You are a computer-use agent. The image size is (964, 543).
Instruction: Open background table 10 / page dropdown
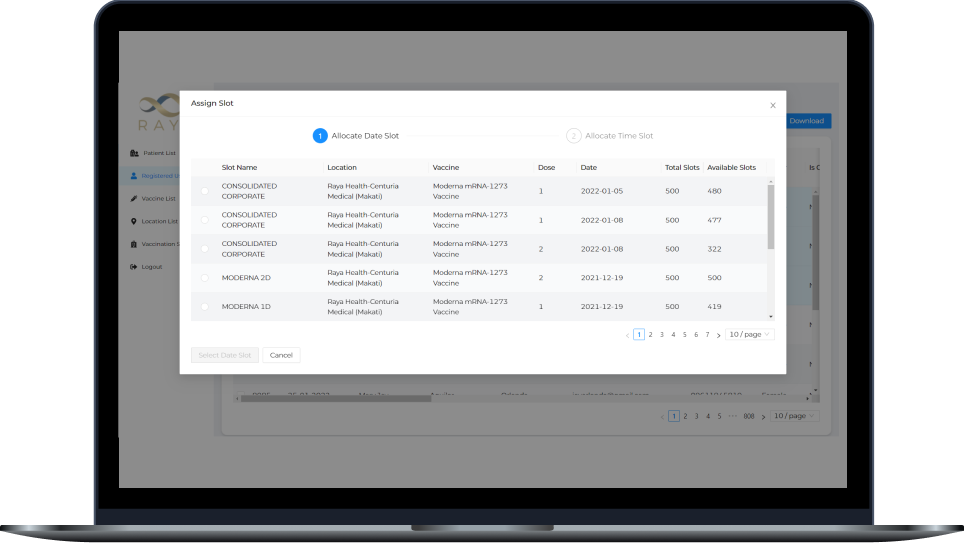794,416
